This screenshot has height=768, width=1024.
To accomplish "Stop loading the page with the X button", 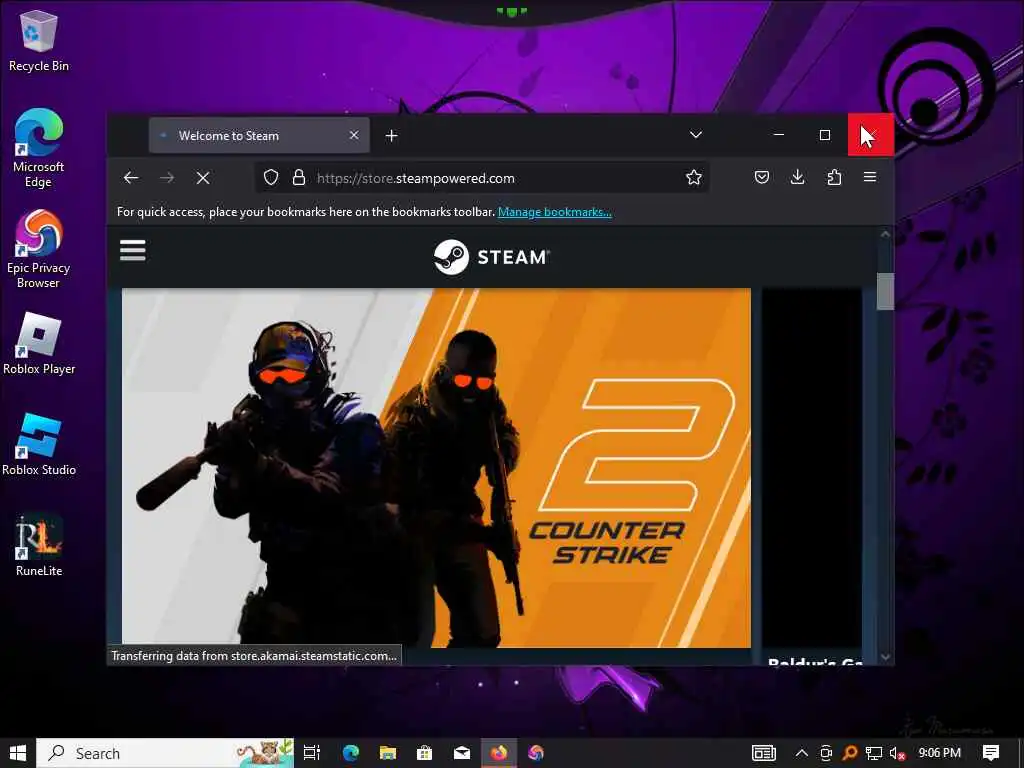I will click(x=203, y=178).
